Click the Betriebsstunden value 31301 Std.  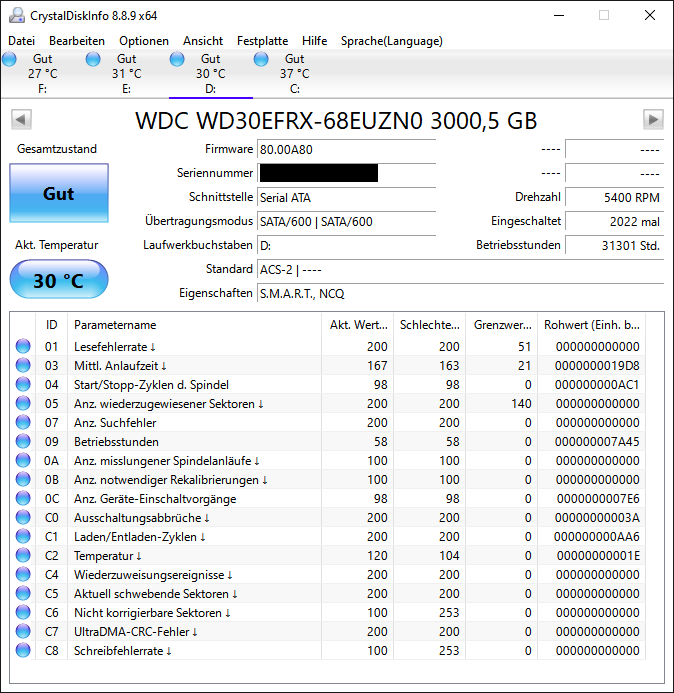[614, 245]
